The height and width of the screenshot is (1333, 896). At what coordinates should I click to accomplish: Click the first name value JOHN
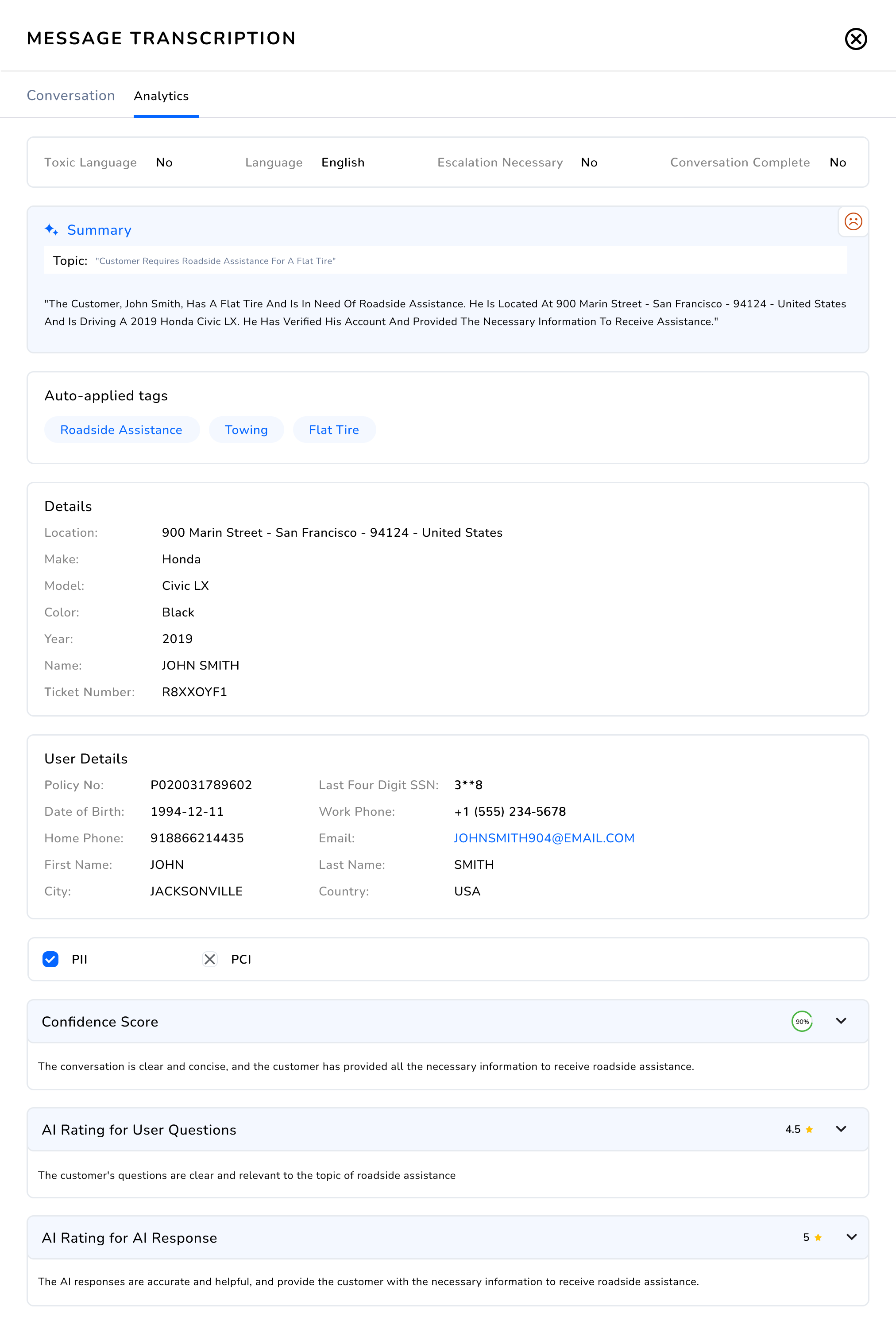tap(167, 864)
